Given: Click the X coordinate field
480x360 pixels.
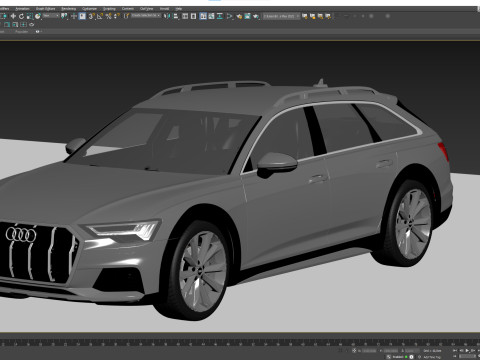Looking at the screenshot, I should (370, 351).
